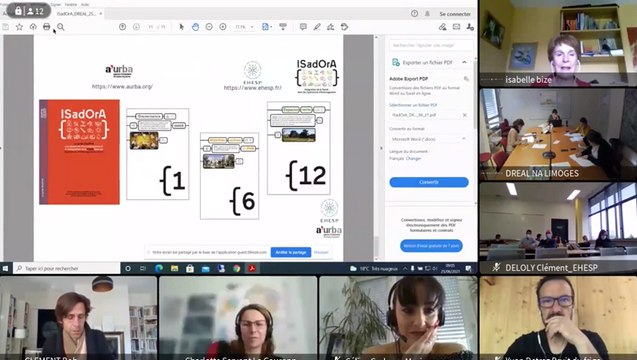Collapse the Exporter un fichier PDF section
Viewport: 637px width, 360px height.
[x=464, y=62]
